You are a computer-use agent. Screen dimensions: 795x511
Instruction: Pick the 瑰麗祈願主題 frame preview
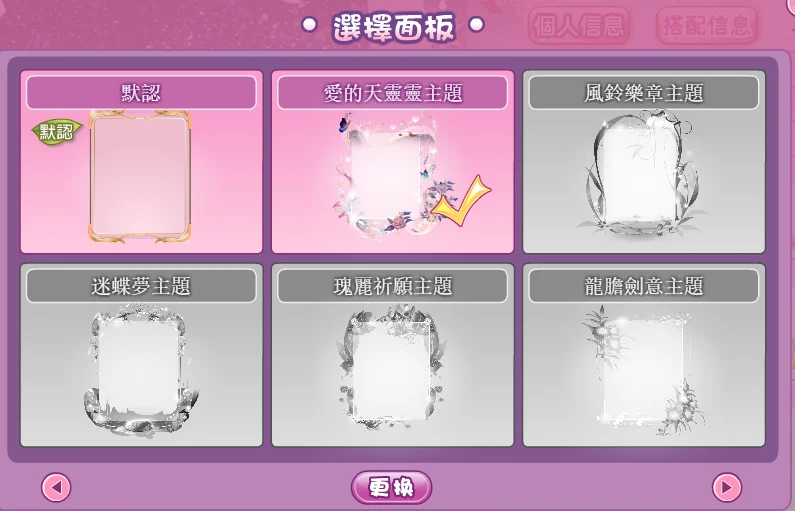390,367
